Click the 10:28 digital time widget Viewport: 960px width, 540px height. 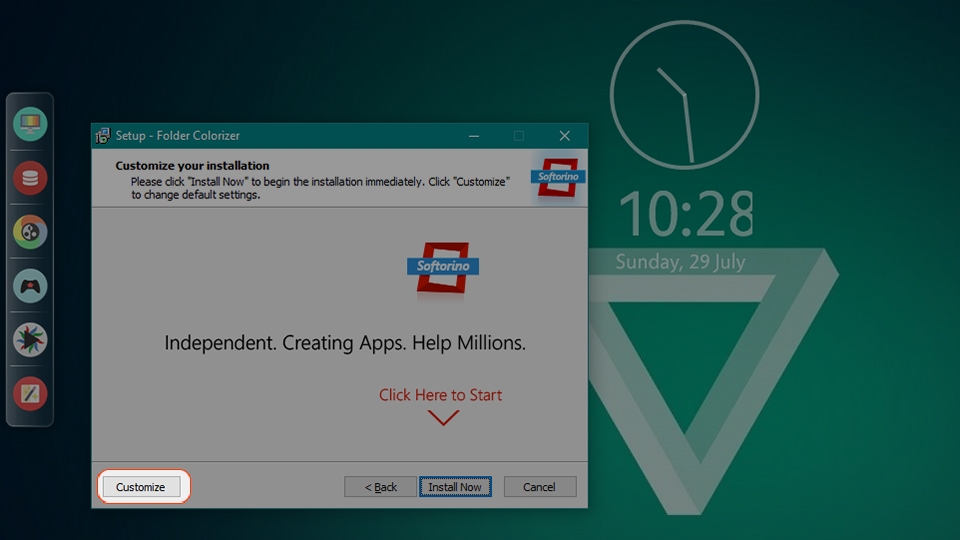686,213
